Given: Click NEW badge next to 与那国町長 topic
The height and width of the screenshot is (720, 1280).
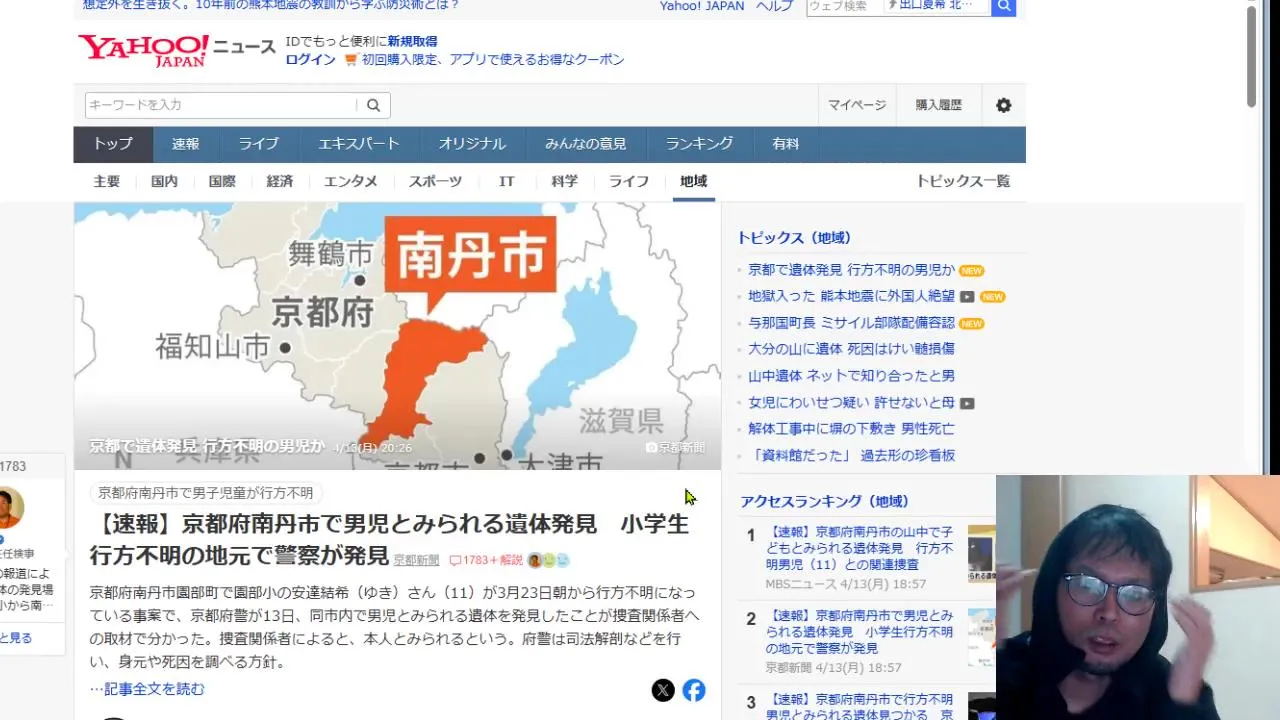Looking at the screenshot, I should pyautogui.click(x=972, y=324).
